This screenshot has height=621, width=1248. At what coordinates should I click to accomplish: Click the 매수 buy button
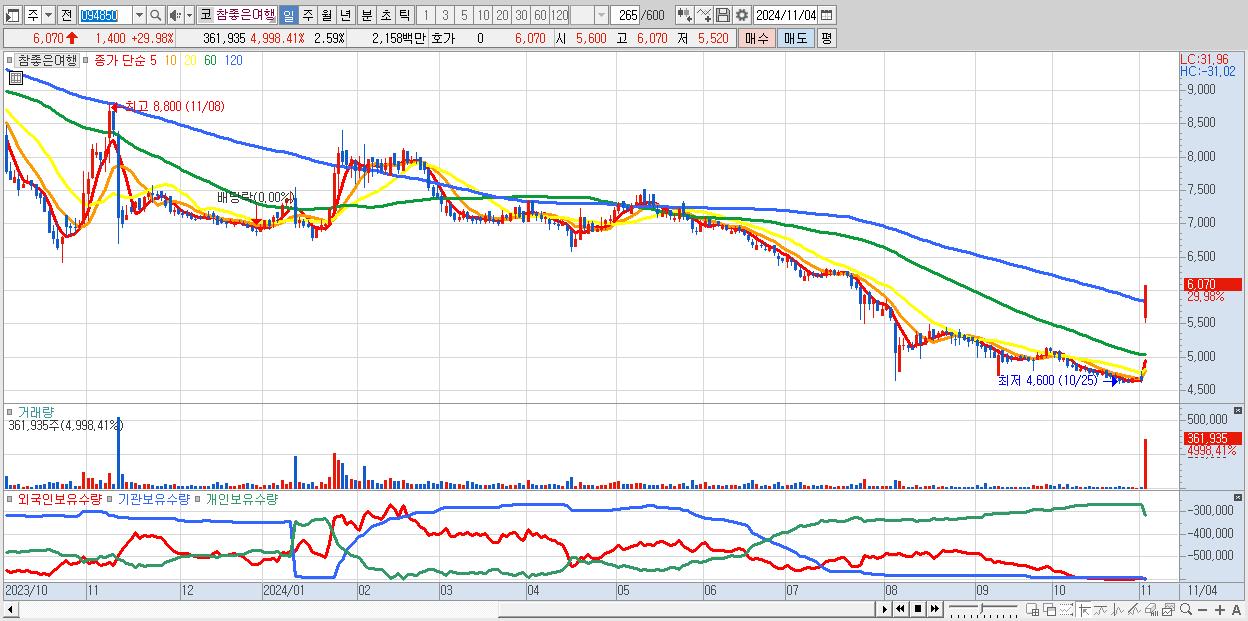tap(757, 38)
